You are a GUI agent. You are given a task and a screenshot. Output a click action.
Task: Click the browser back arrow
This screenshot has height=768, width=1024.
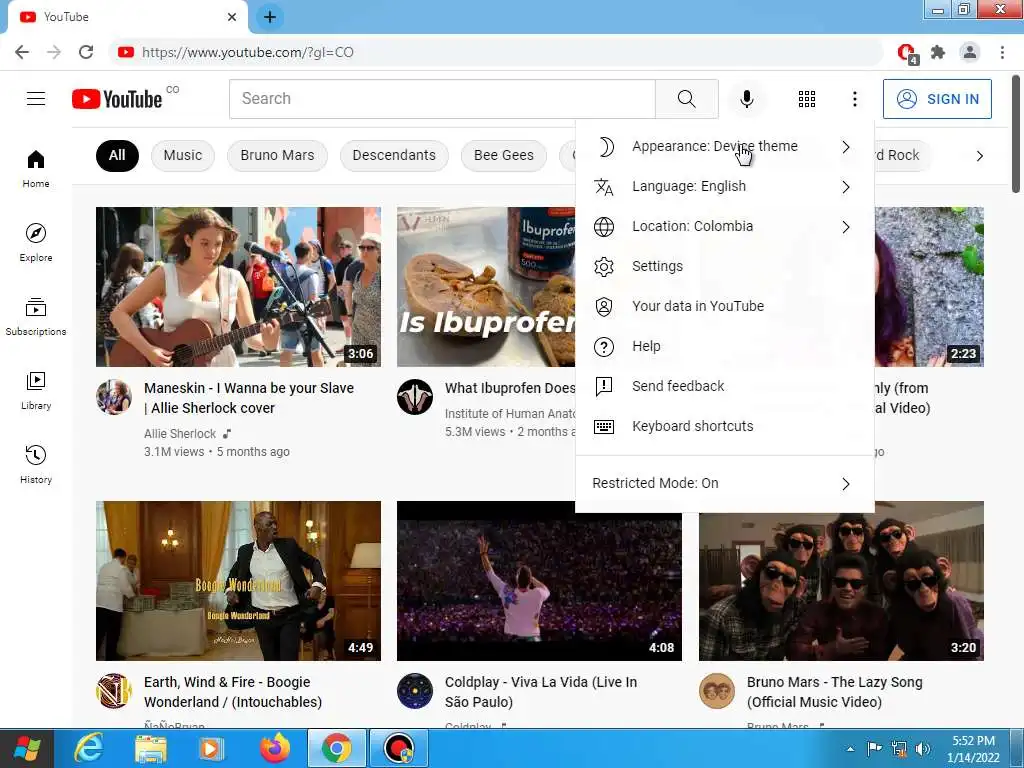point(22,52)
